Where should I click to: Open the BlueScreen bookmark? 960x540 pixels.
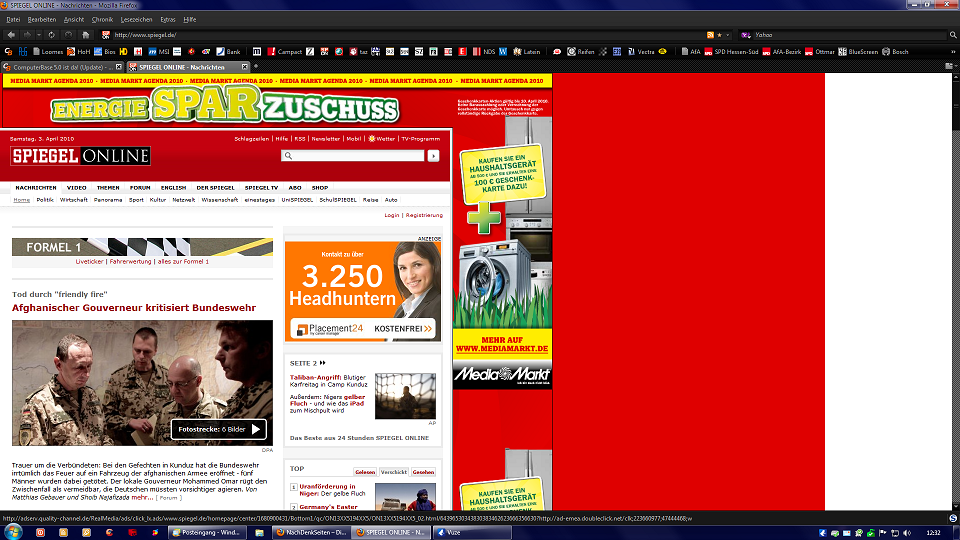pos(858,52)
